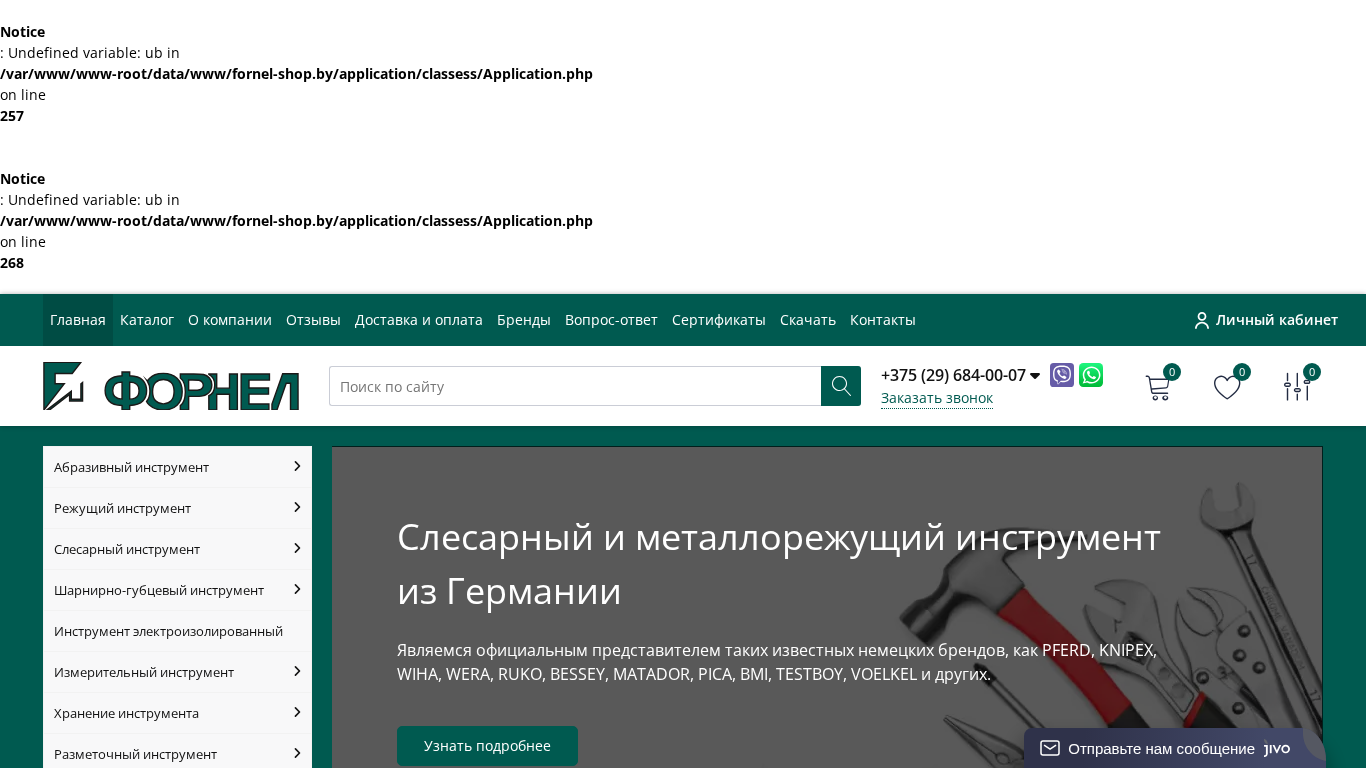Open the Контакты menu item

883,320
